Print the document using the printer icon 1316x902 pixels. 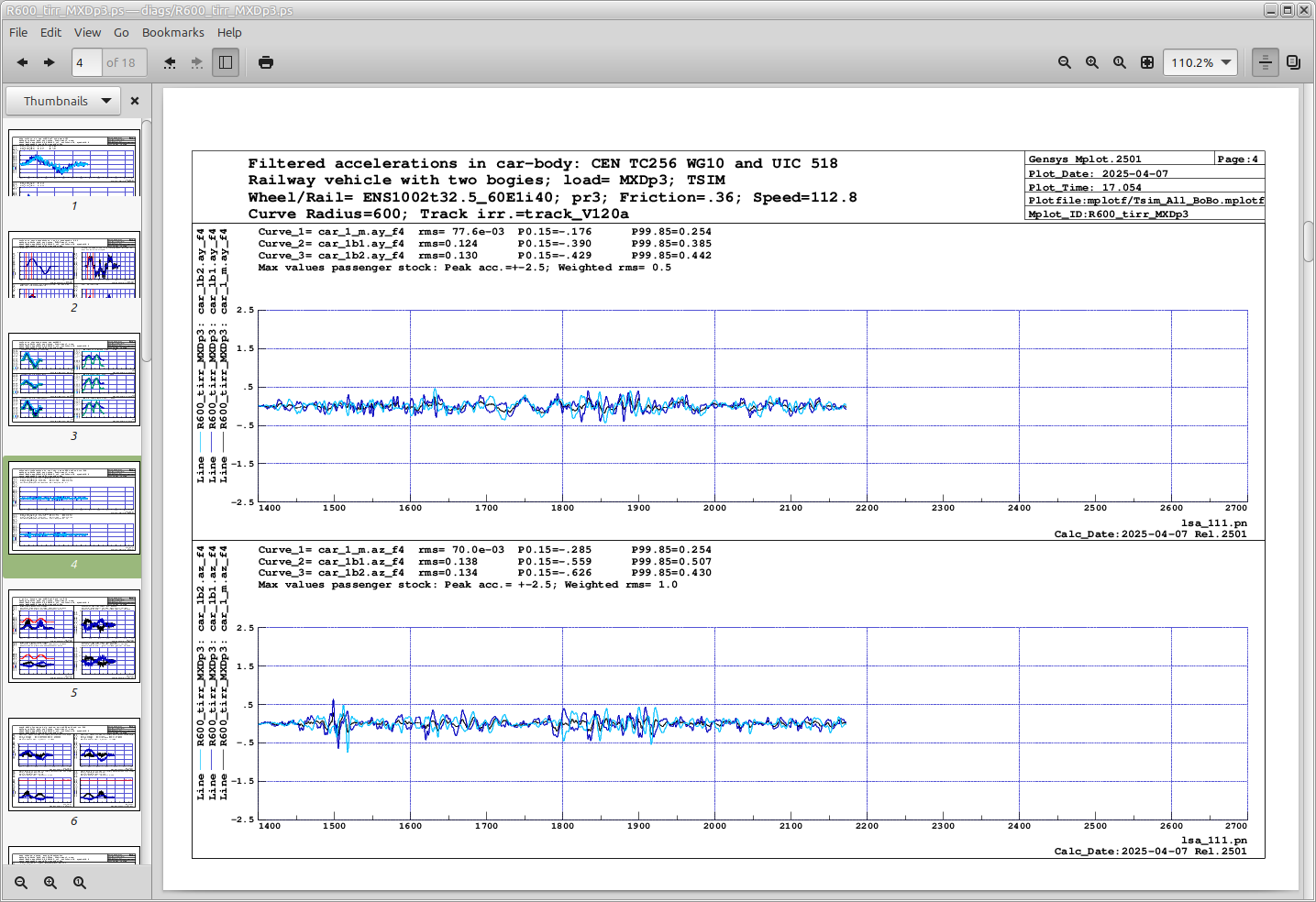266,62
